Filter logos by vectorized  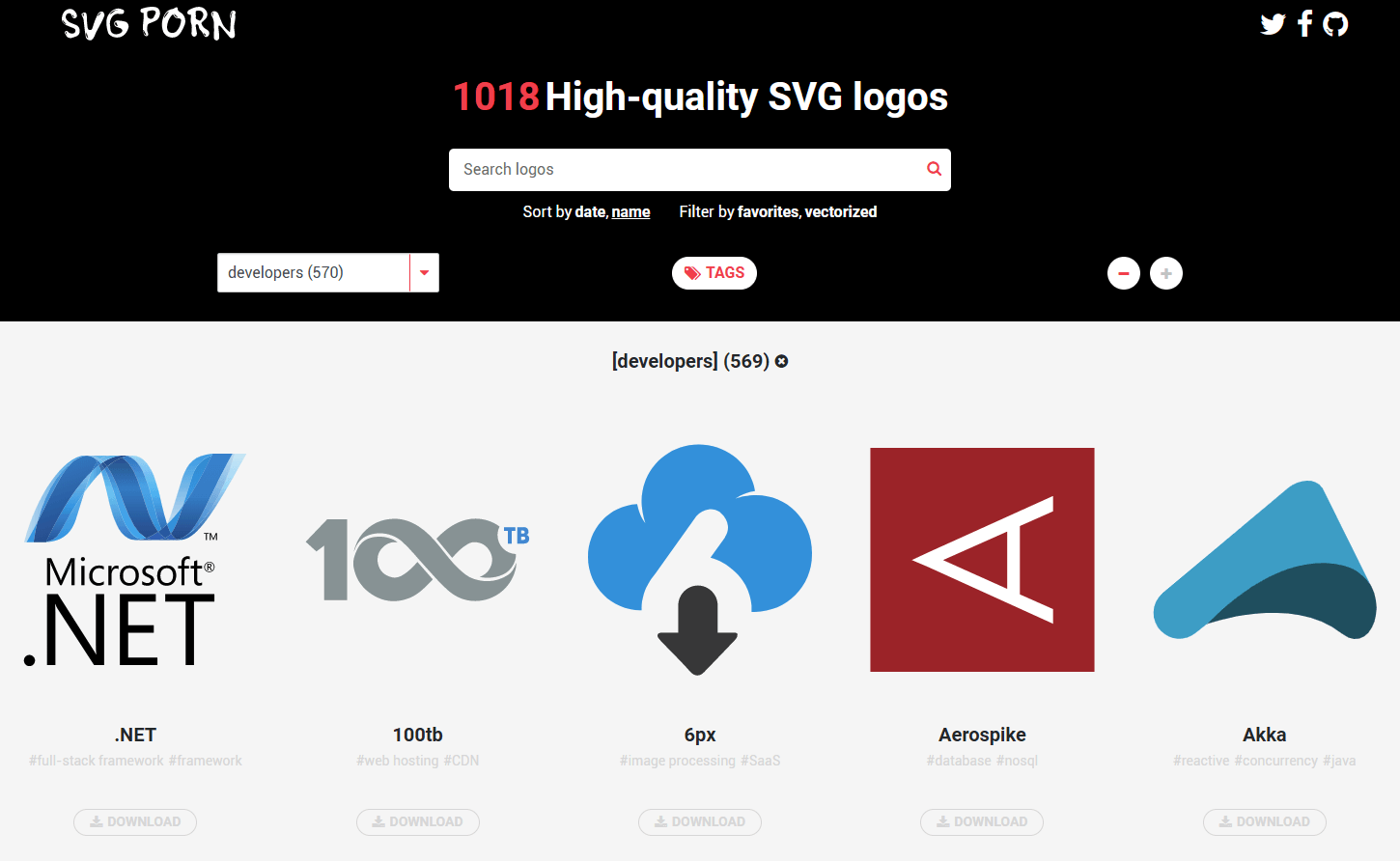[x=841, y=211]
